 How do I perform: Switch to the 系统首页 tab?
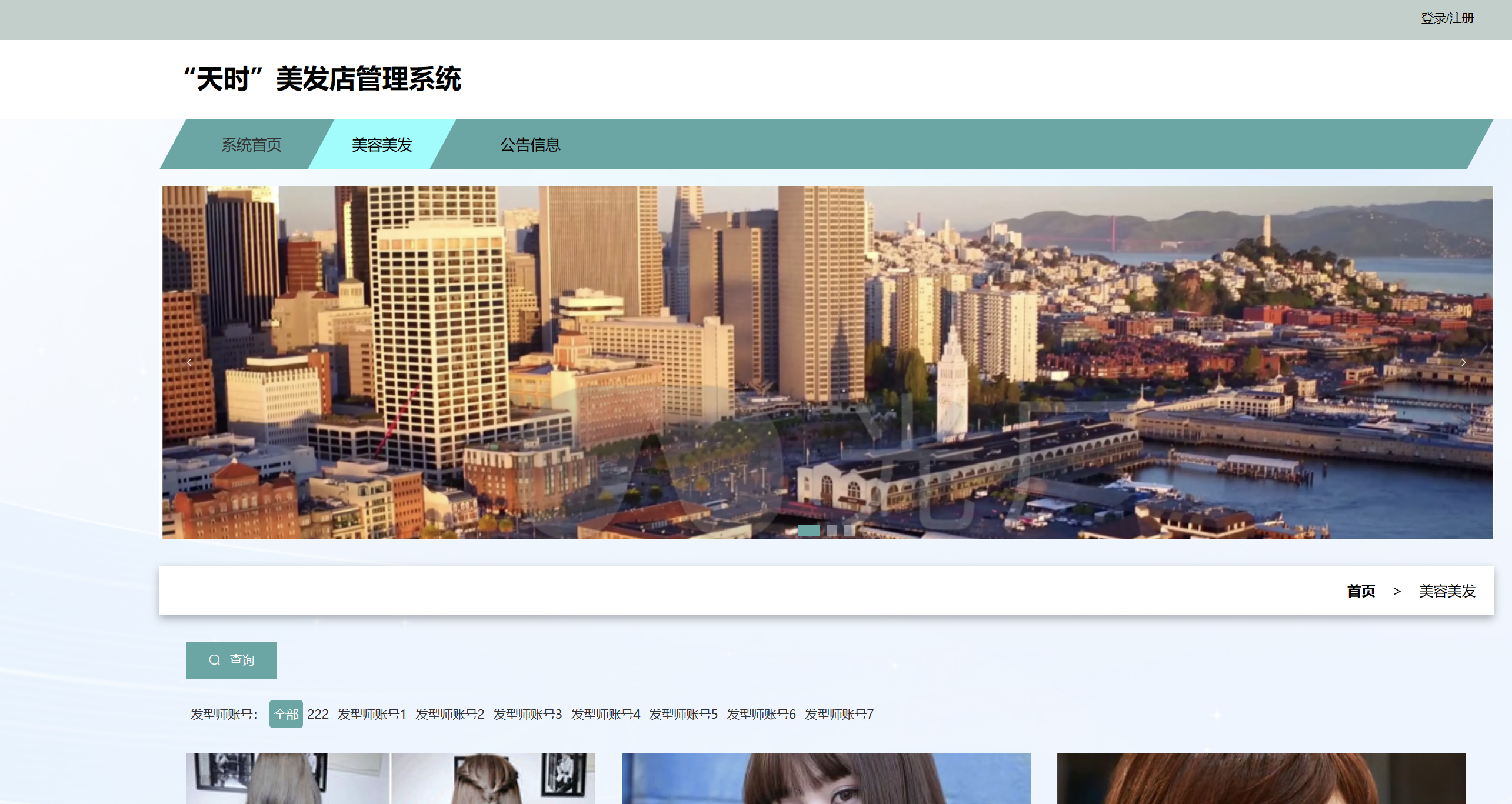(251, 145)
